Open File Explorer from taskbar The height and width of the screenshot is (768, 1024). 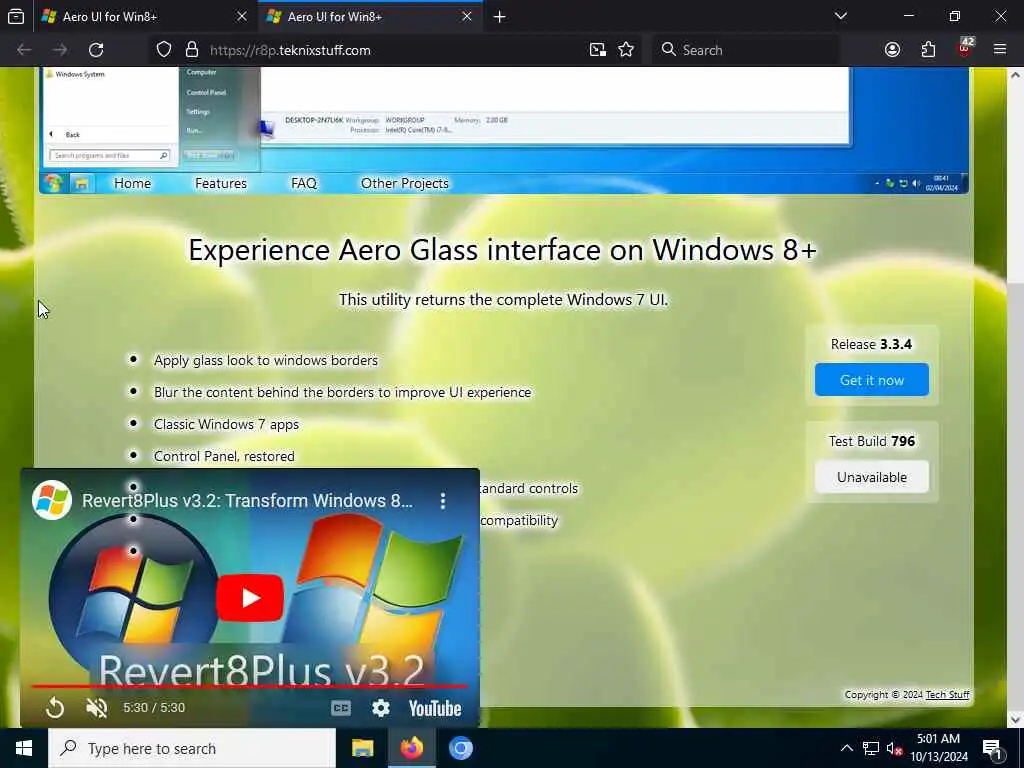click(x=362, y=748)
